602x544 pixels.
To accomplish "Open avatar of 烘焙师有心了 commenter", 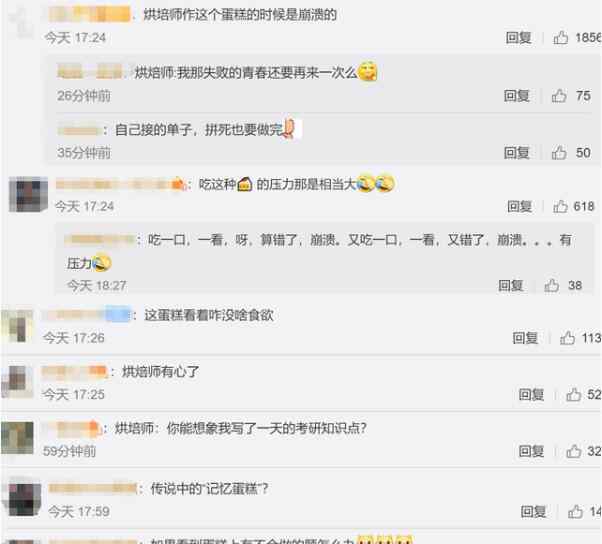I will coord(17,382).
